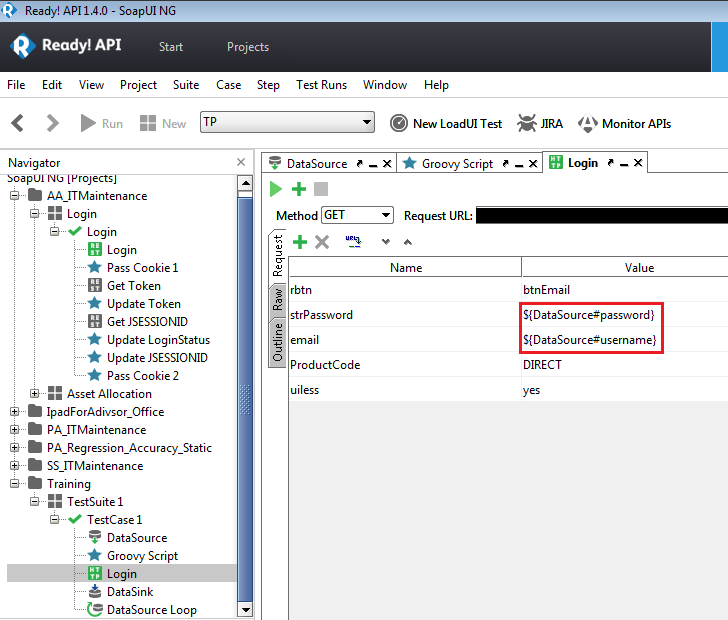Screen dimensions: 728x620
Task: Click the New toolbar button
Action: (x=163, y=124)
